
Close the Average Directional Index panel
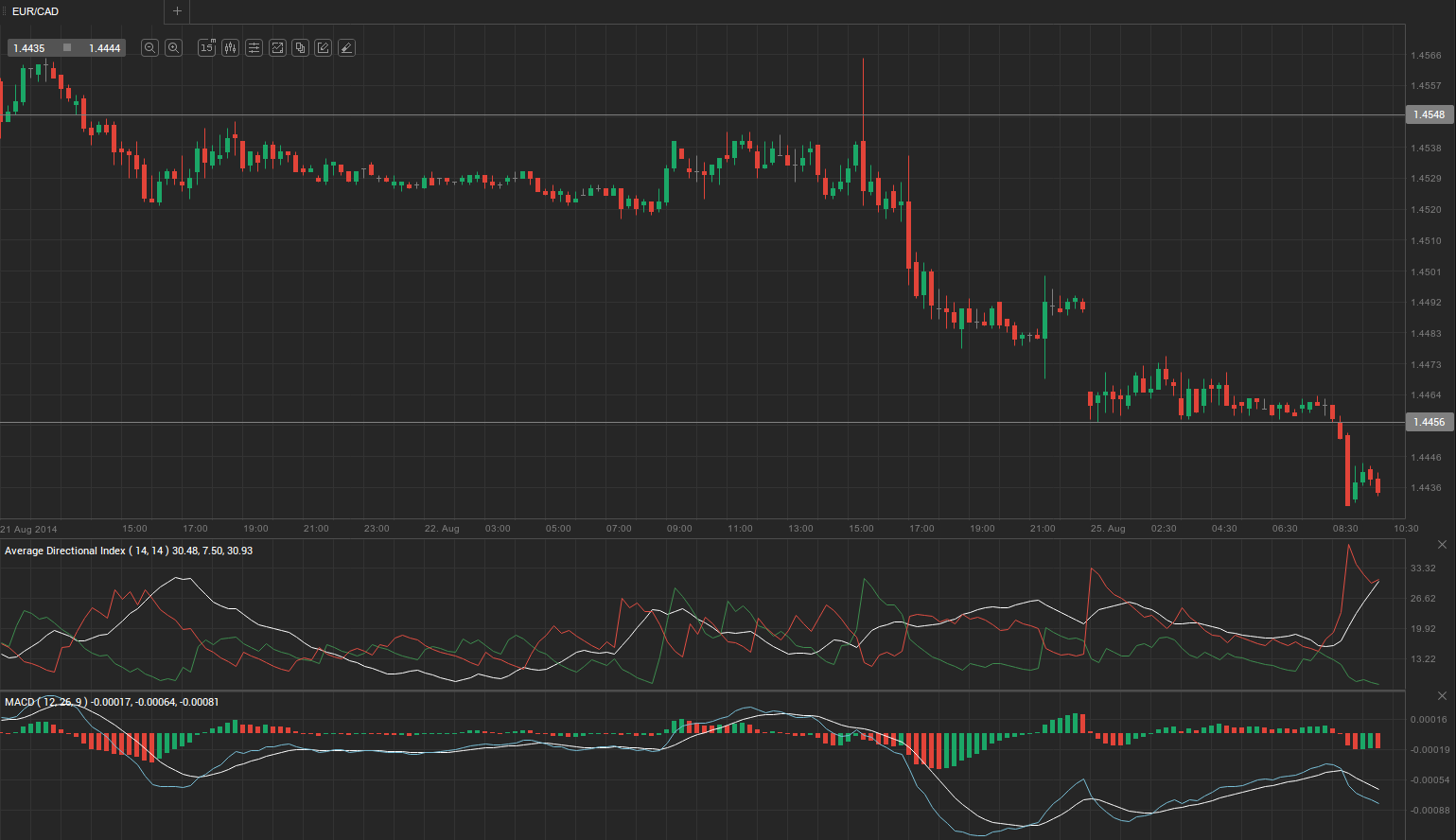pos(1442,545)
